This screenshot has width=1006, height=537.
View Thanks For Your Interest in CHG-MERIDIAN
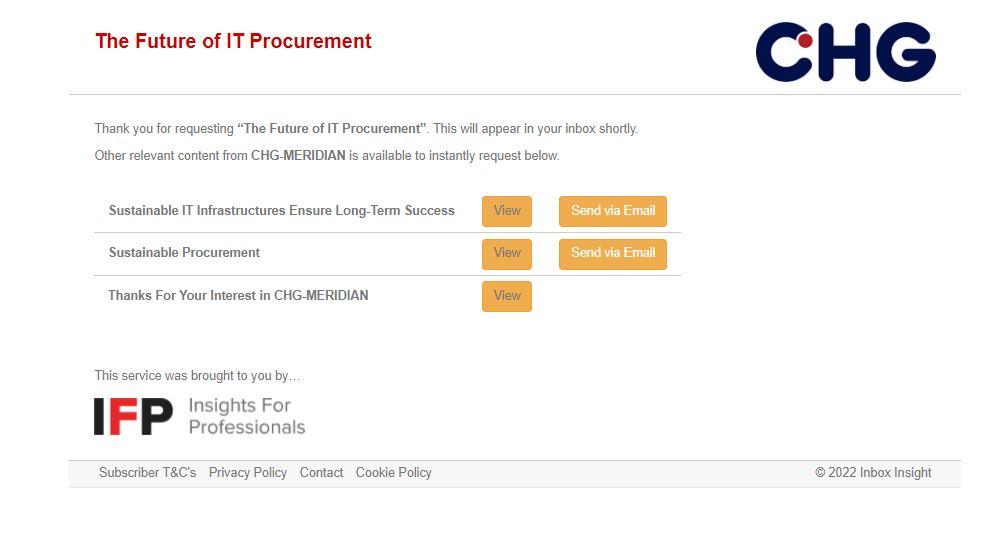507,296
